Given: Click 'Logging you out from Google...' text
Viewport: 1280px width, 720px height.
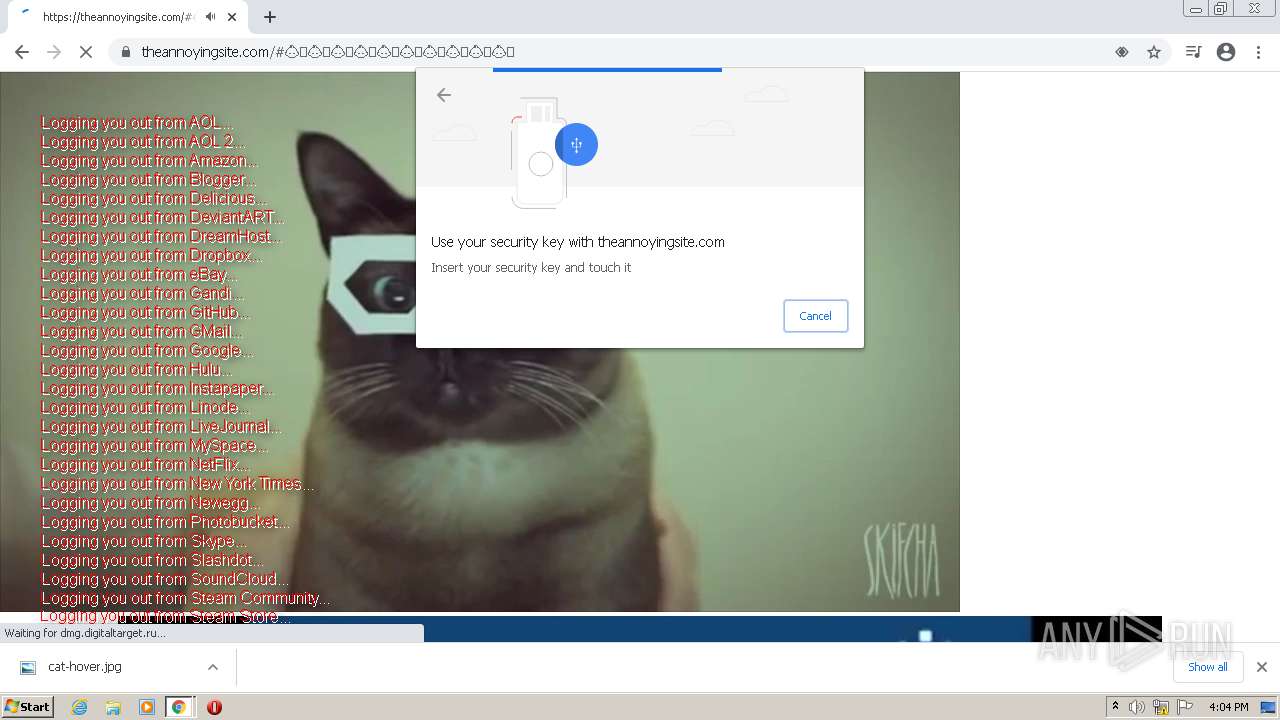Looking at the screenshot, I should [147, 351].
